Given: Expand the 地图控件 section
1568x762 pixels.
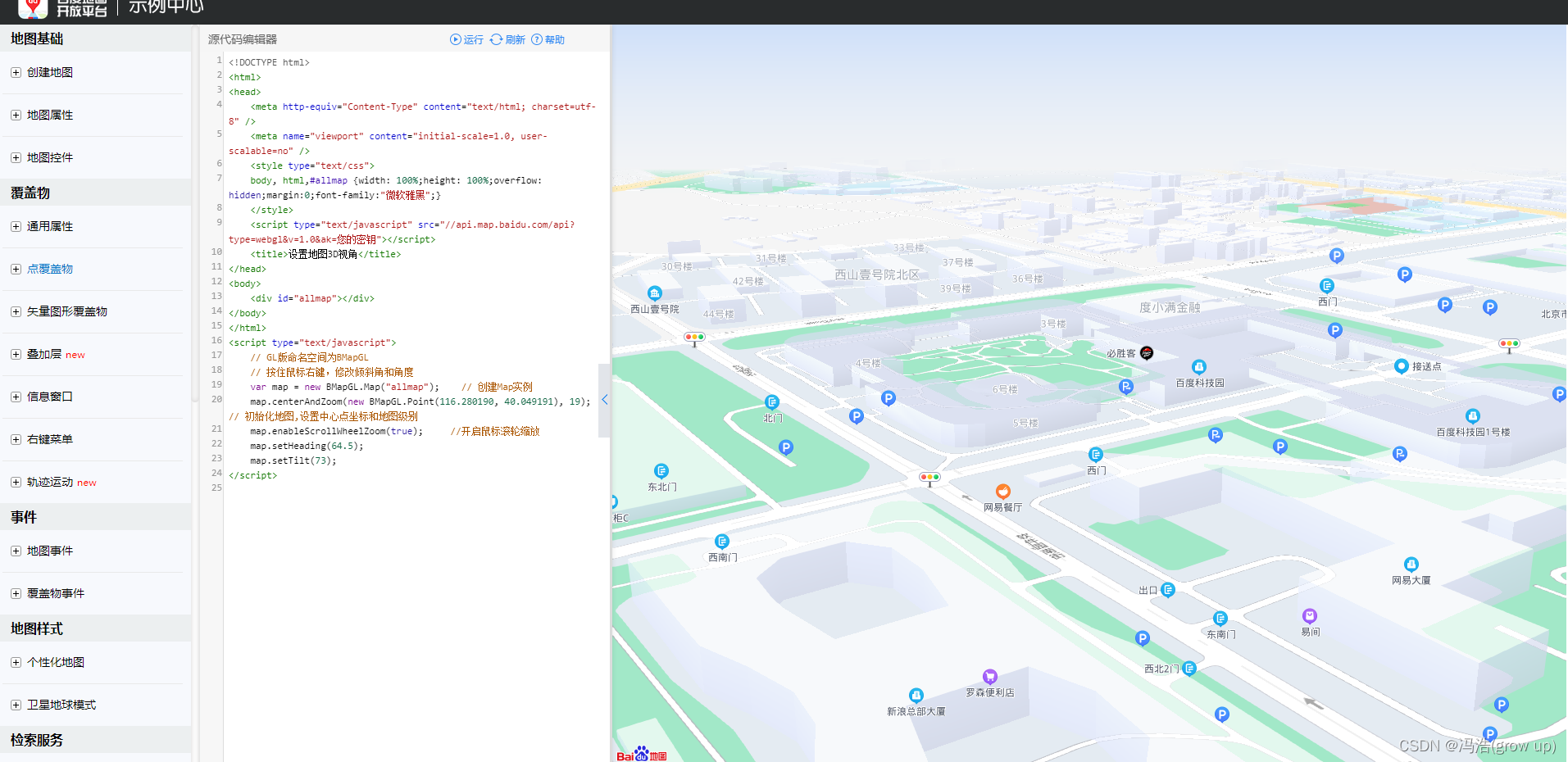Looking at the screenshot, I should [x=16, y=157].
